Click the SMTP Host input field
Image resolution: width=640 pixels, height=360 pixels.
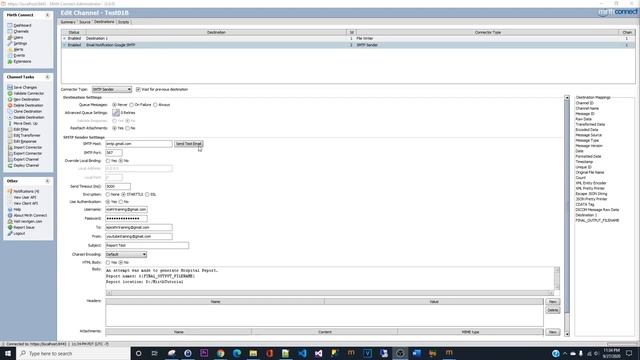pos(139,144)
